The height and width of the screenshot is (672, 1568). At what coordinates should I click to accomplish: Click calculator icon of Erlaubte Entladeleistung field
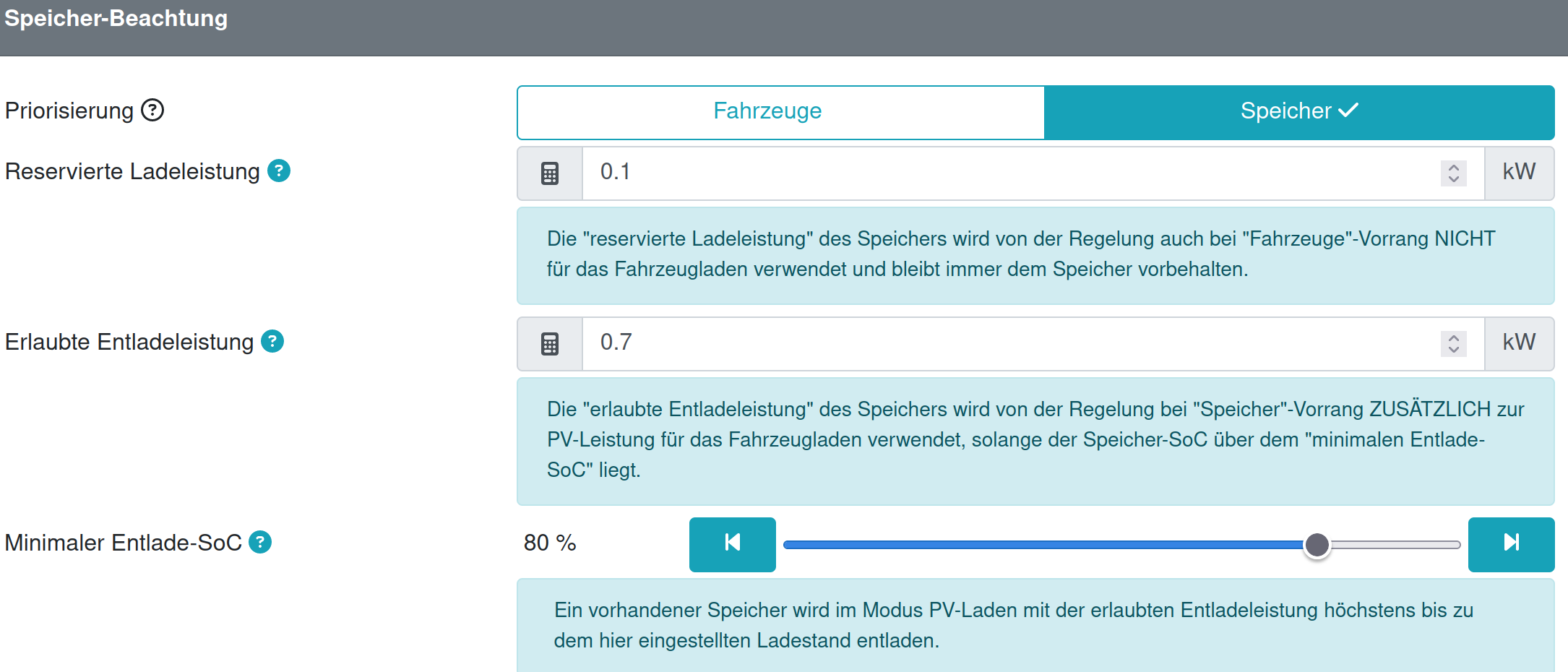coord(550,344)
